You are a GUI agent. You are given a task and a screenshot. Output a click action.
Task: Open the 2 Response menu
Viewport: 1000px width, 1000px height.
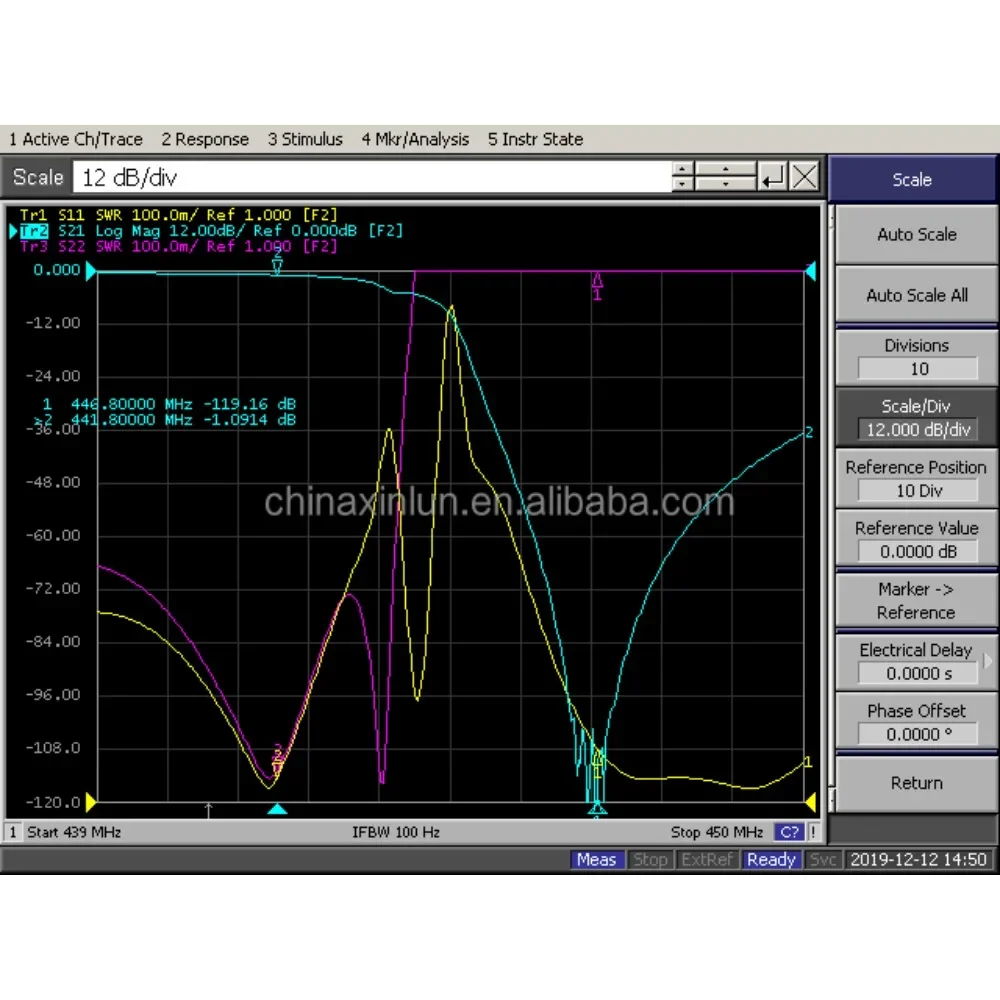205,139
